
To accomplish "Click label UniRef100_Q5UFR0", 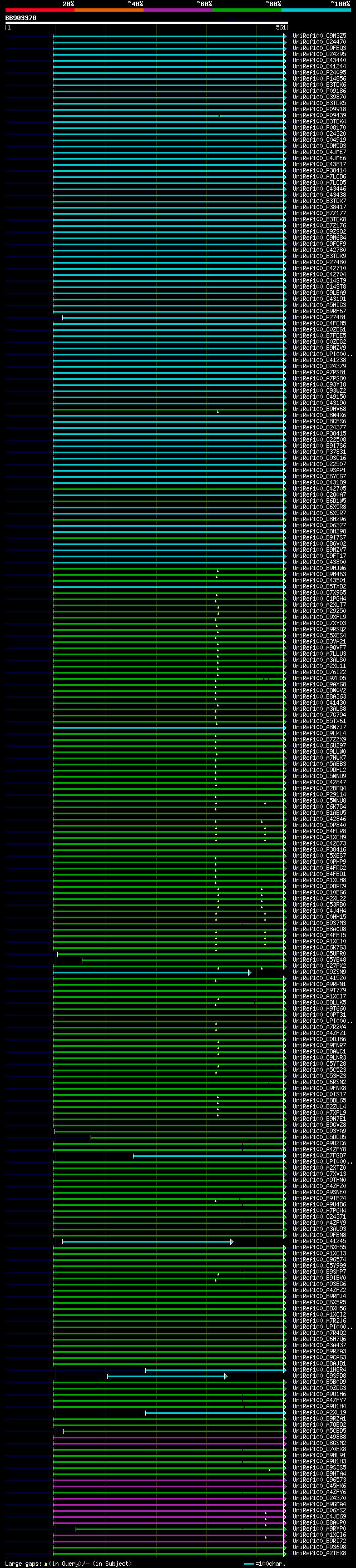I will pyautogui.click(x=319, y=954).
